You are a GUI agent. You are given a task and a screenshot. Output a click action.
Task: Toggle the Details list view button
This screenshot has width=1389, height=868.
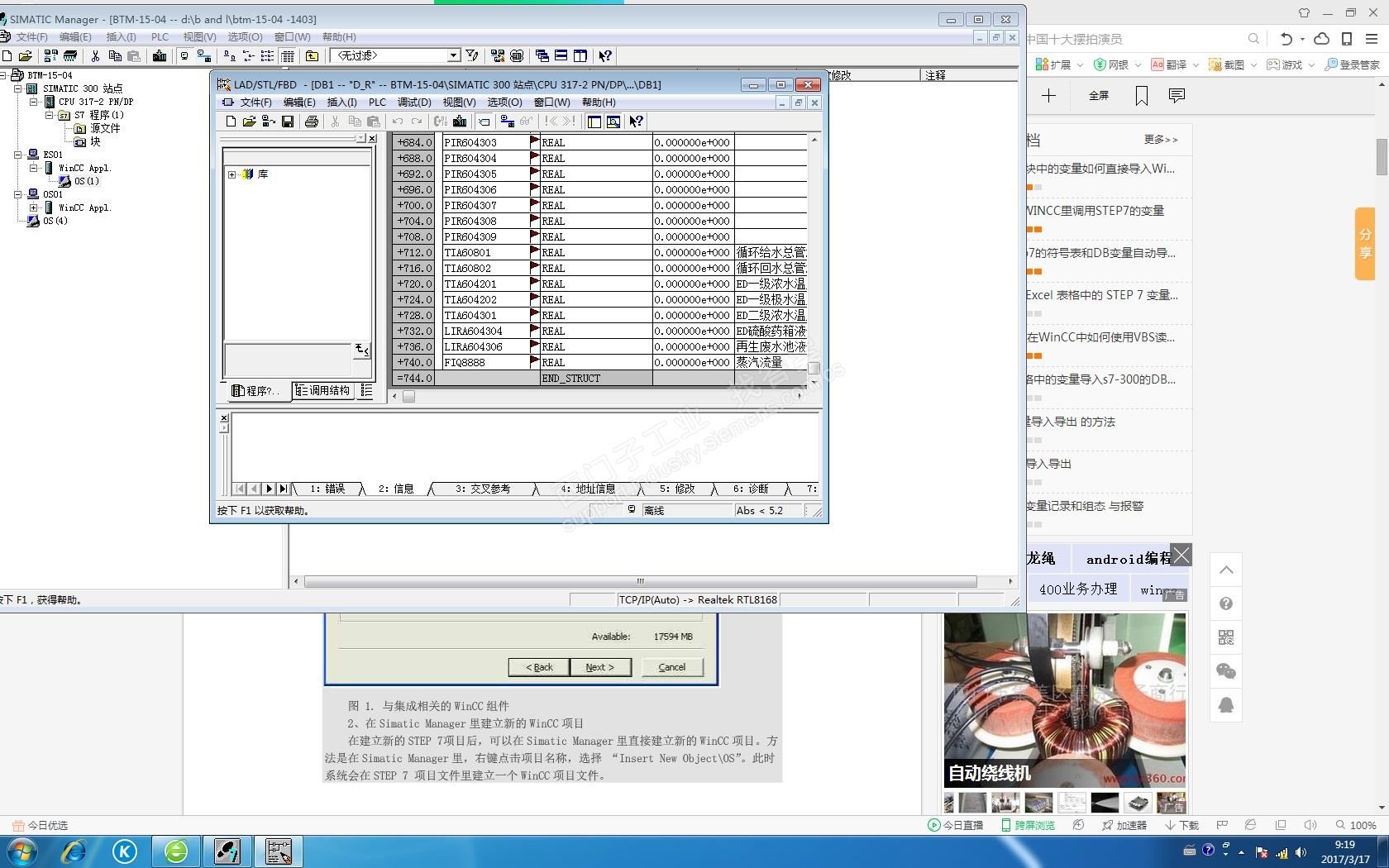(288, 55)
